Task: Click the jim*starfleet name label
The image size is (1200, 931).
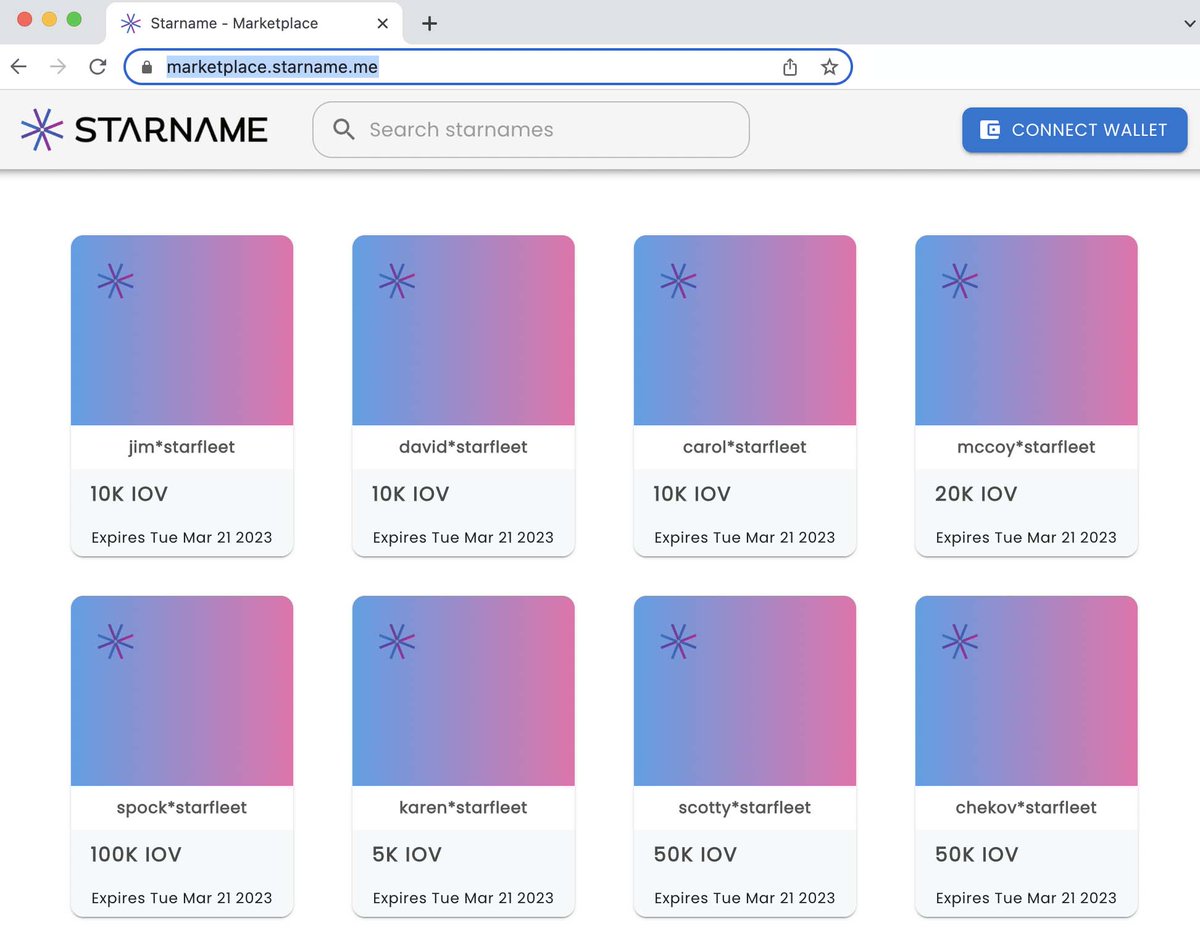Action: tap(182, 447)
